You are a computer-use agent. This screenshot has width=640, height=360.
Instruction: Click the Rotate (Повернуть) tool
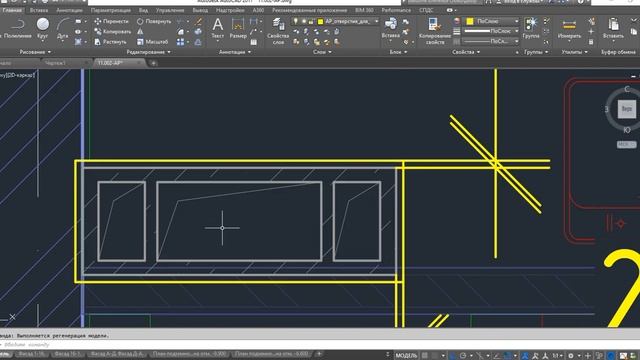pyautogui.click(x=154, y=21)
